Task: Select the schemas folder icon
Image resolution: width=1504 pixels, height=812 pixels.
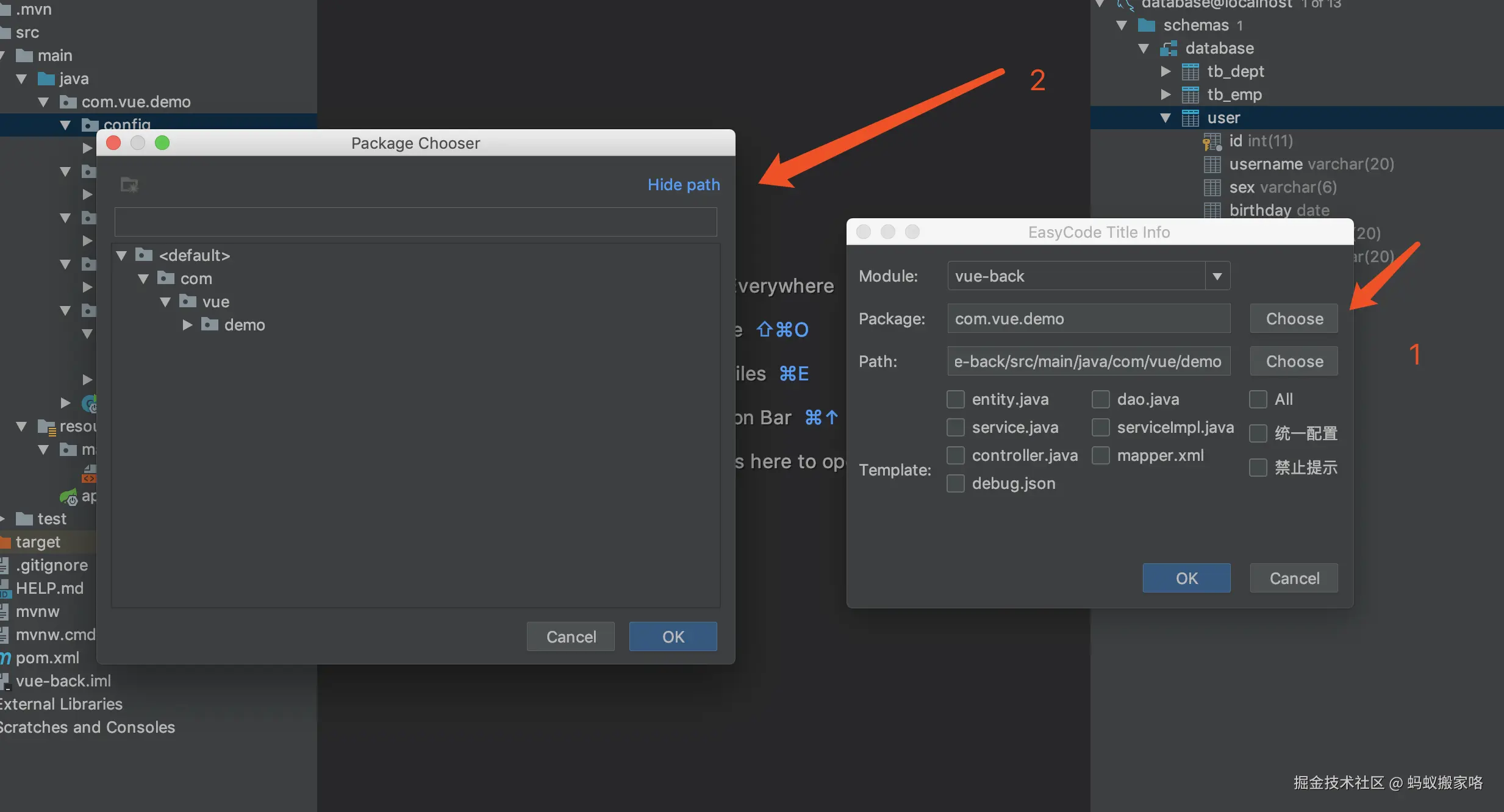Action: [1147, 25]
